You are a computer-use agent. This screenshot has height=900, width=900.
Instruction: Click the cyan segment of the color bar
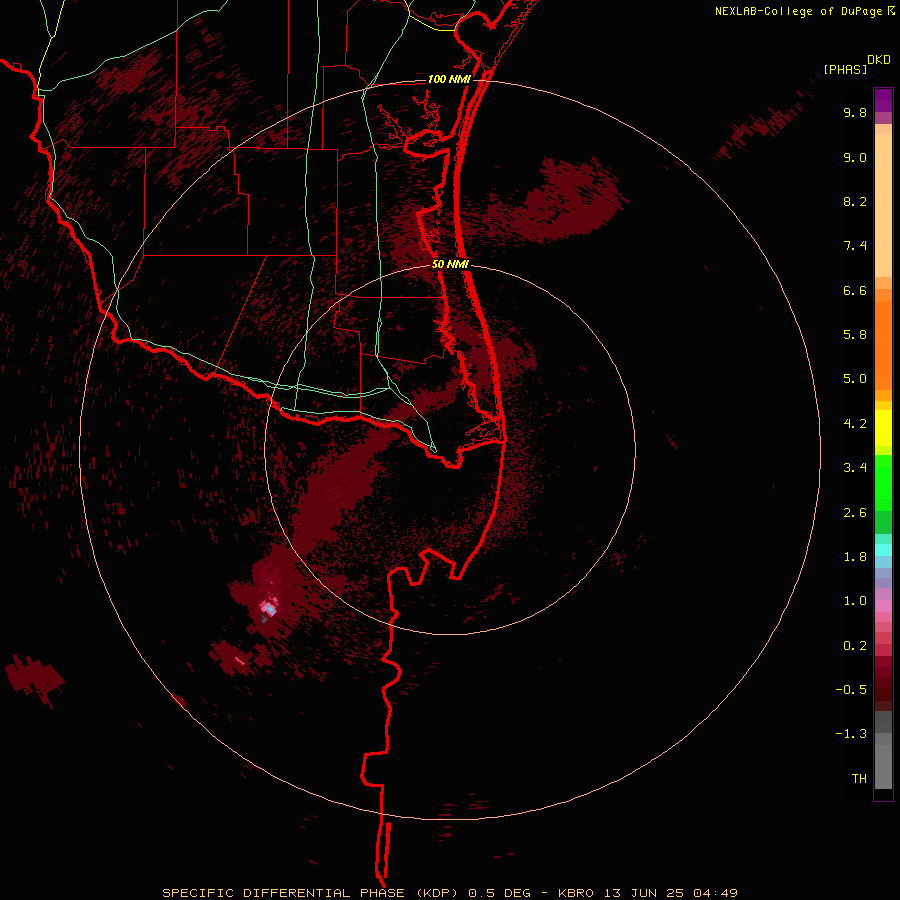[883, 550]
